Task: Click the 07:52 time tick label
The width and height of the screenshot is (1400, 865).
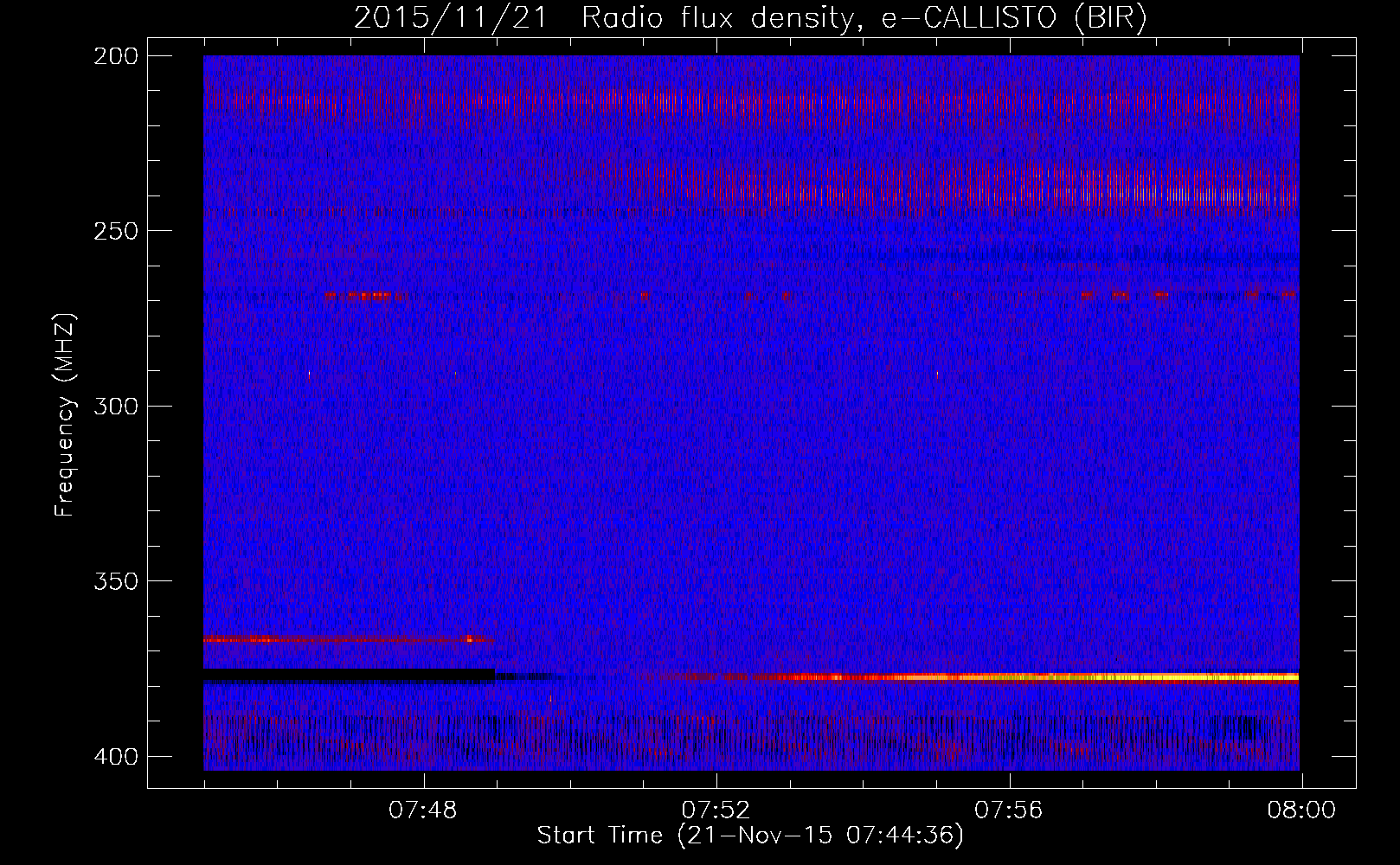Action: point(716,810)
